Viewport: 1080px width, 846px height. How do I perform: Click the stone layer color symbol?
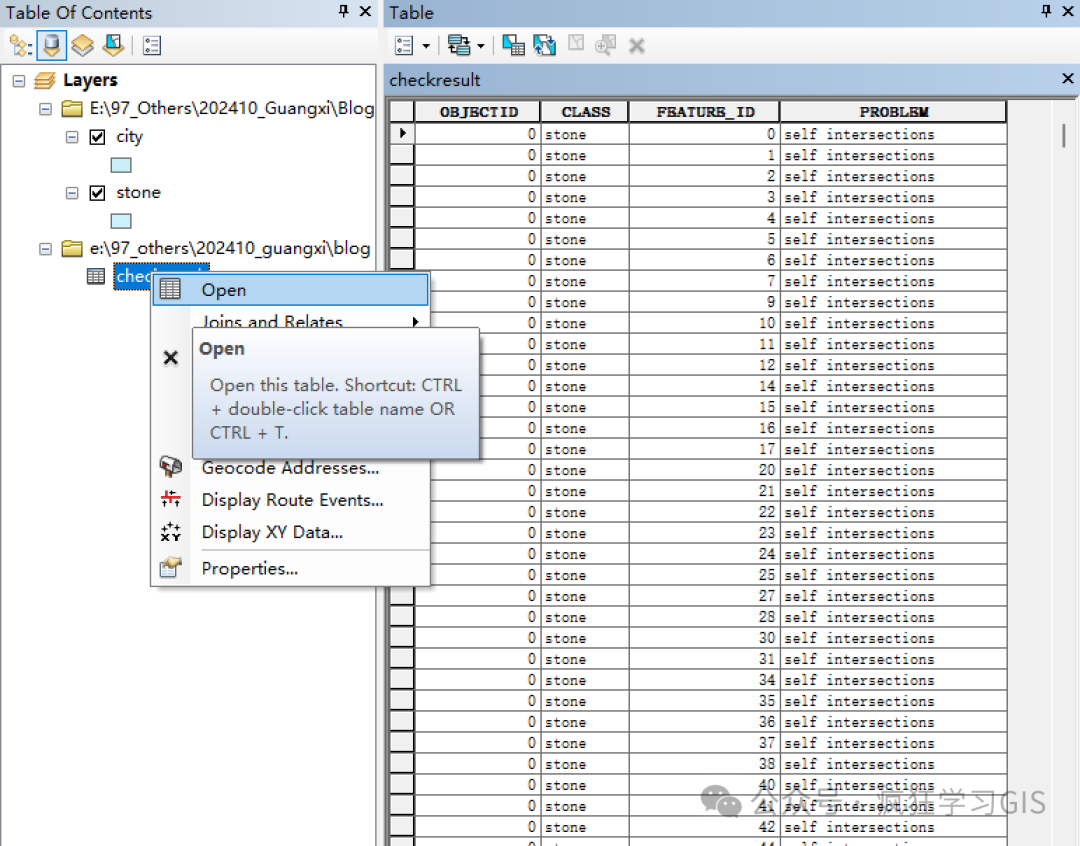tap(121, 221)
